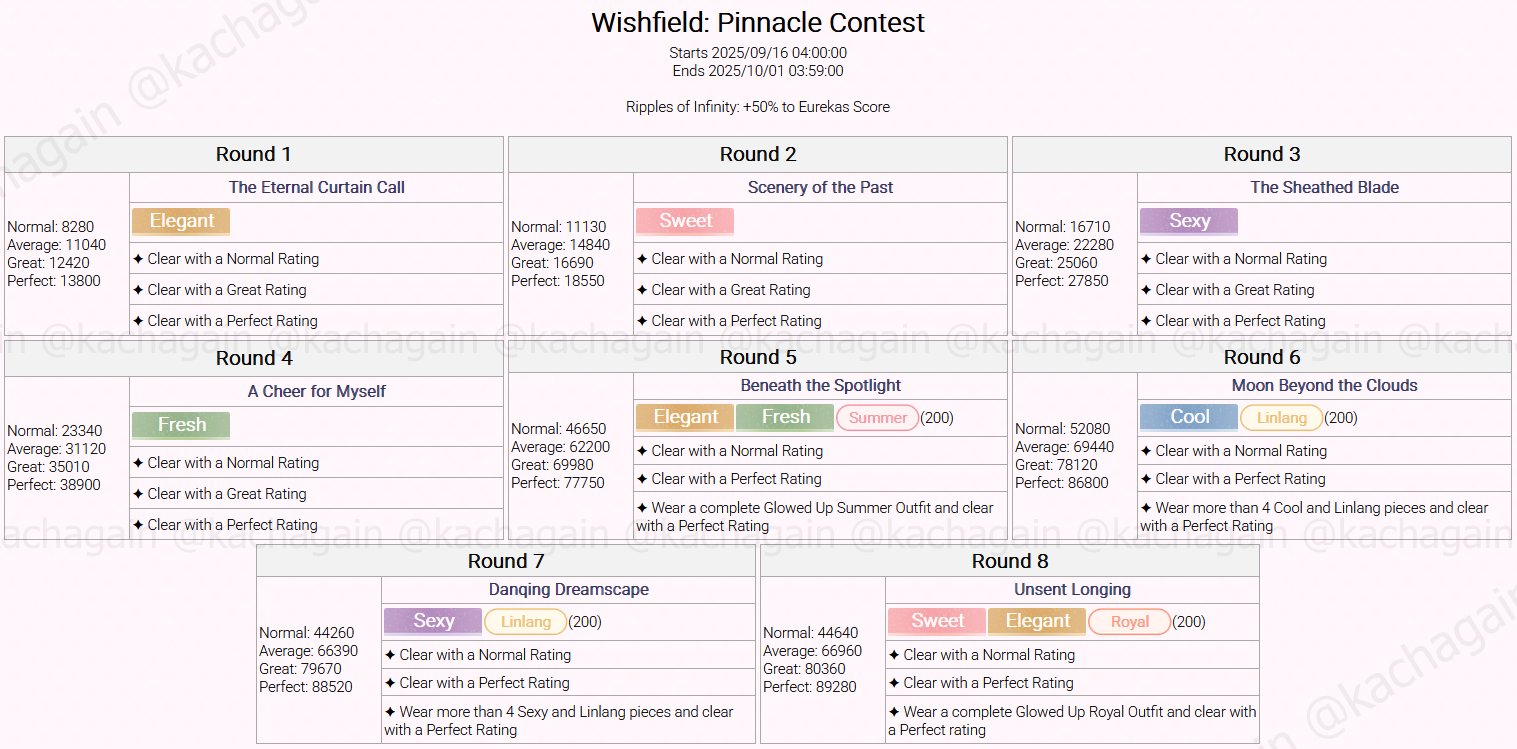Screen dimensions: 1517x749
Task: Click the Linlang tag in Round 6
Action: pyautogui.click(x=1281, y=418)
